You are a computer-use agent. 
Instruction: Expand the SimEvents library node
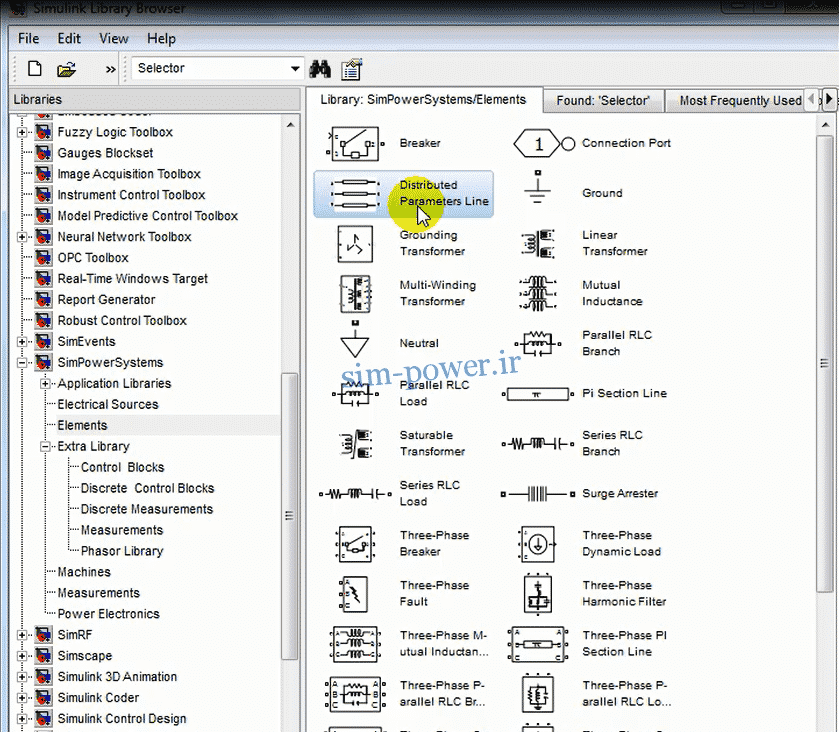pyautogui.click(x=22, y=342)
